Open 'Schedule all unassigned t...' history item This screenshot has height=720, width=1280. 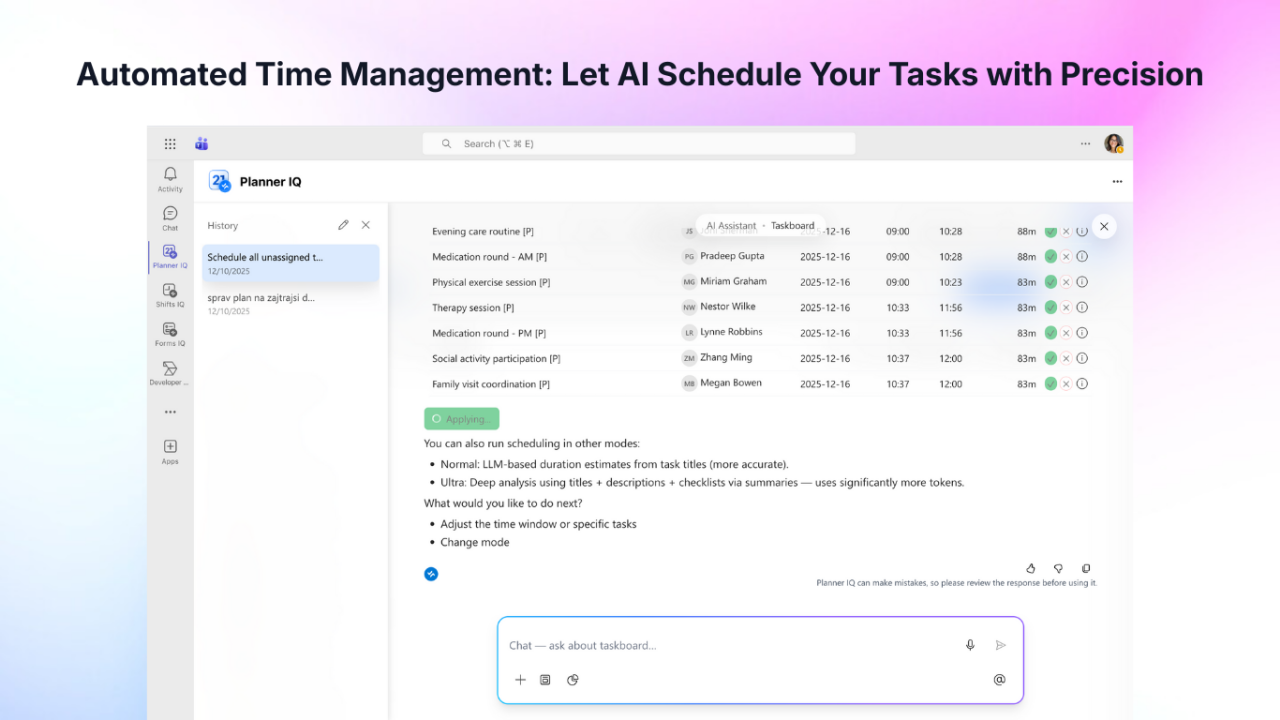291,264
